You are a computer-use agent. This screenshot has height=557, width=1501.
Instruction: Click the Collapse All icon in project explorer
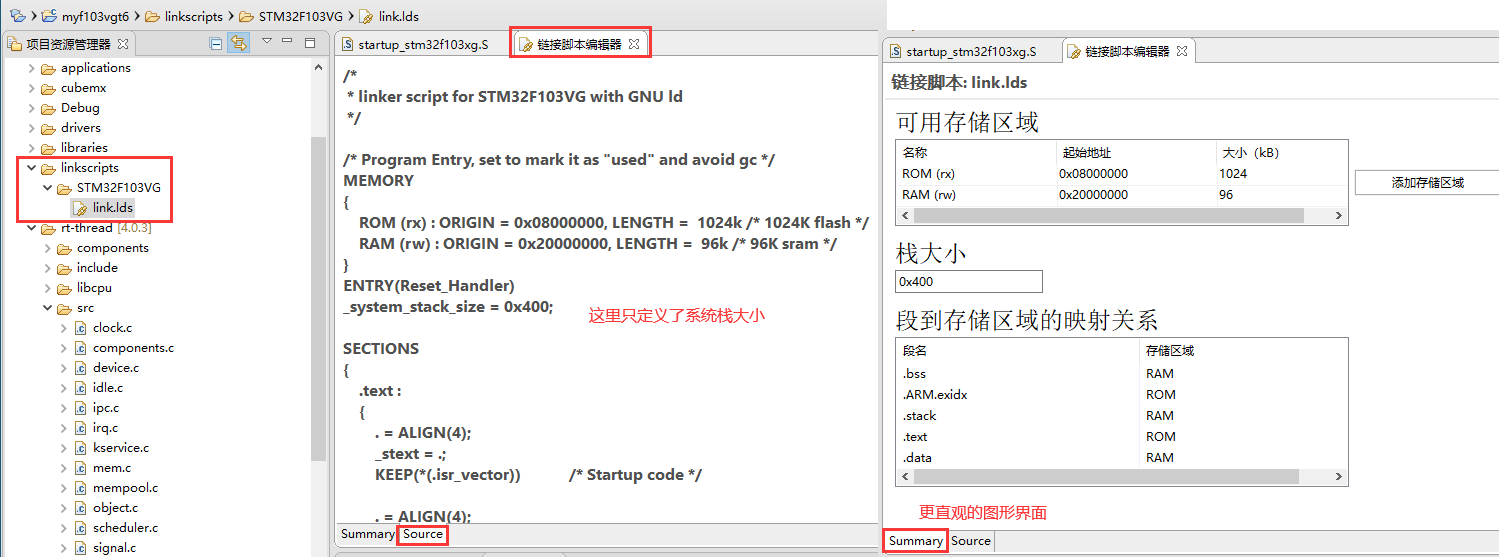coord(216,43)
